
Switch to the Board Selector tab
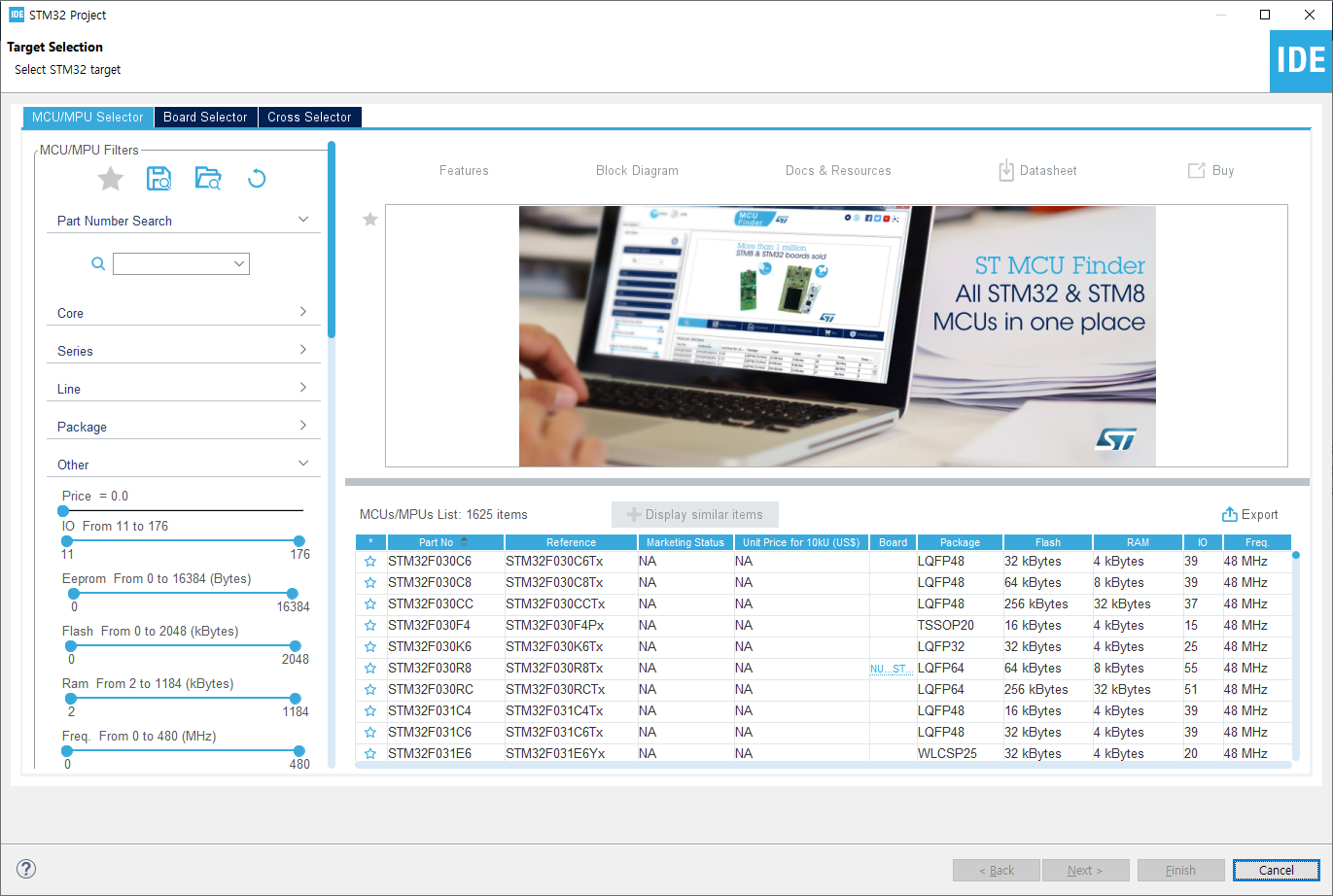pos(205,117)
